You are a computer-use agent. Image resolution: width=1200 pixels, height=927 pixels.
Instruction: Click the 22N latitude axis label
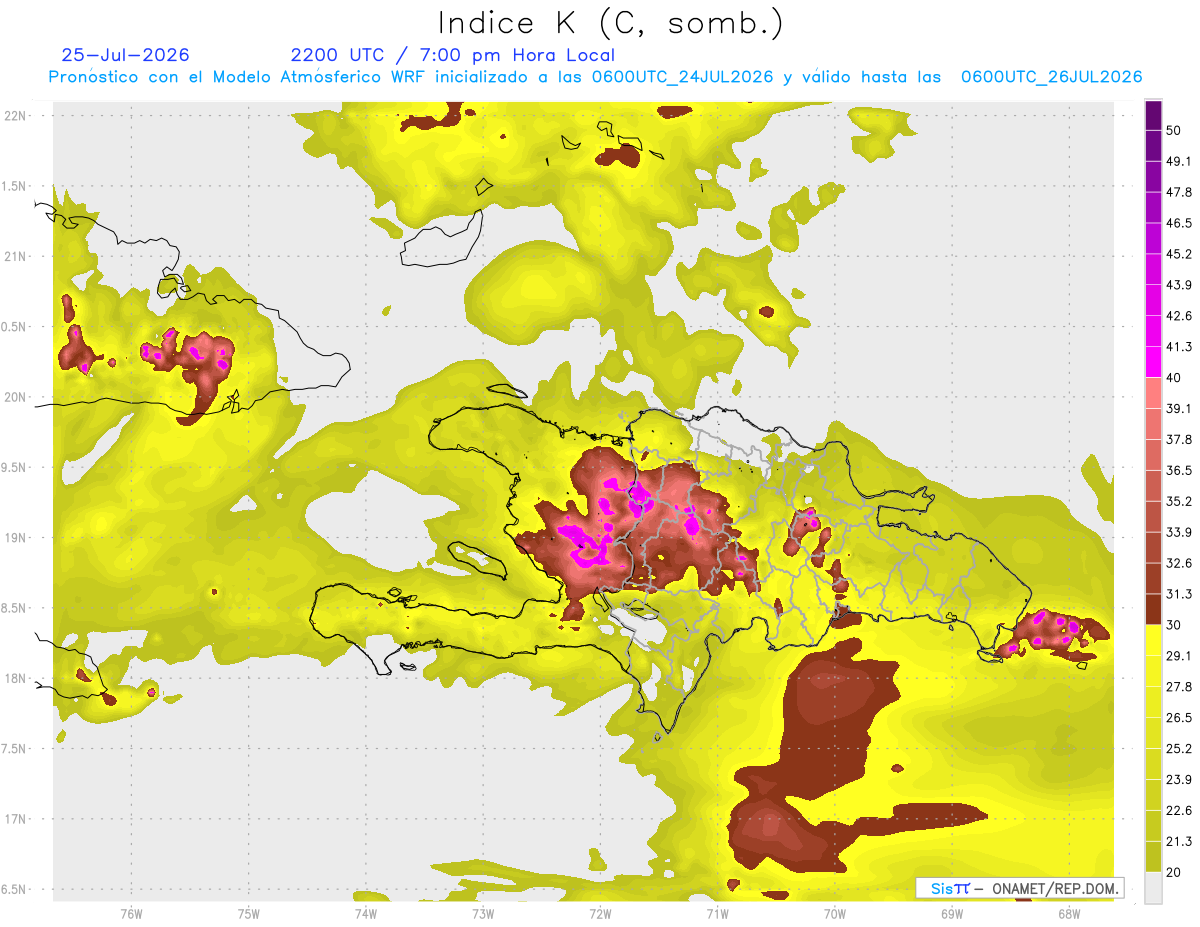click(x=15, y=116)
